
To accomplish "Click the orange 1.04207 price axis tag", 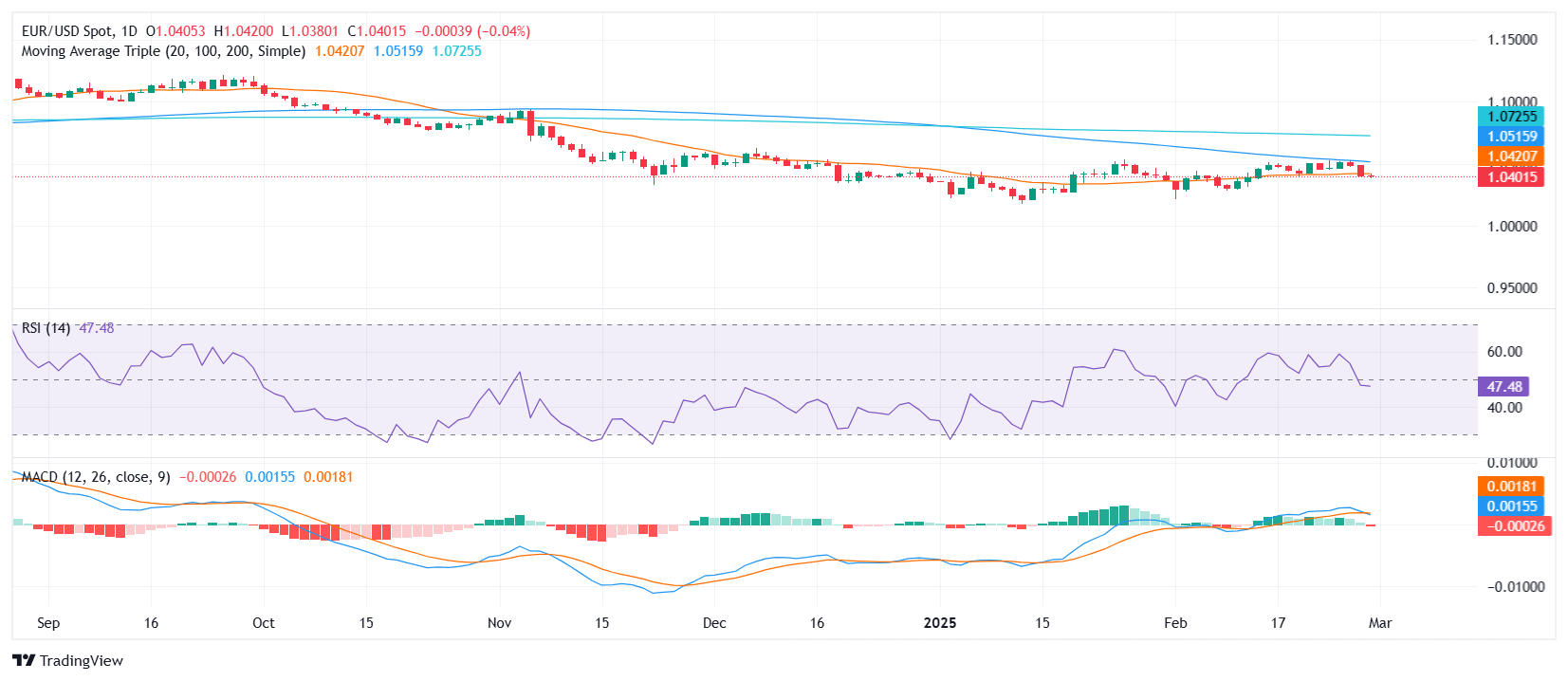I will pyautogui.click(x=1511, y=156).
